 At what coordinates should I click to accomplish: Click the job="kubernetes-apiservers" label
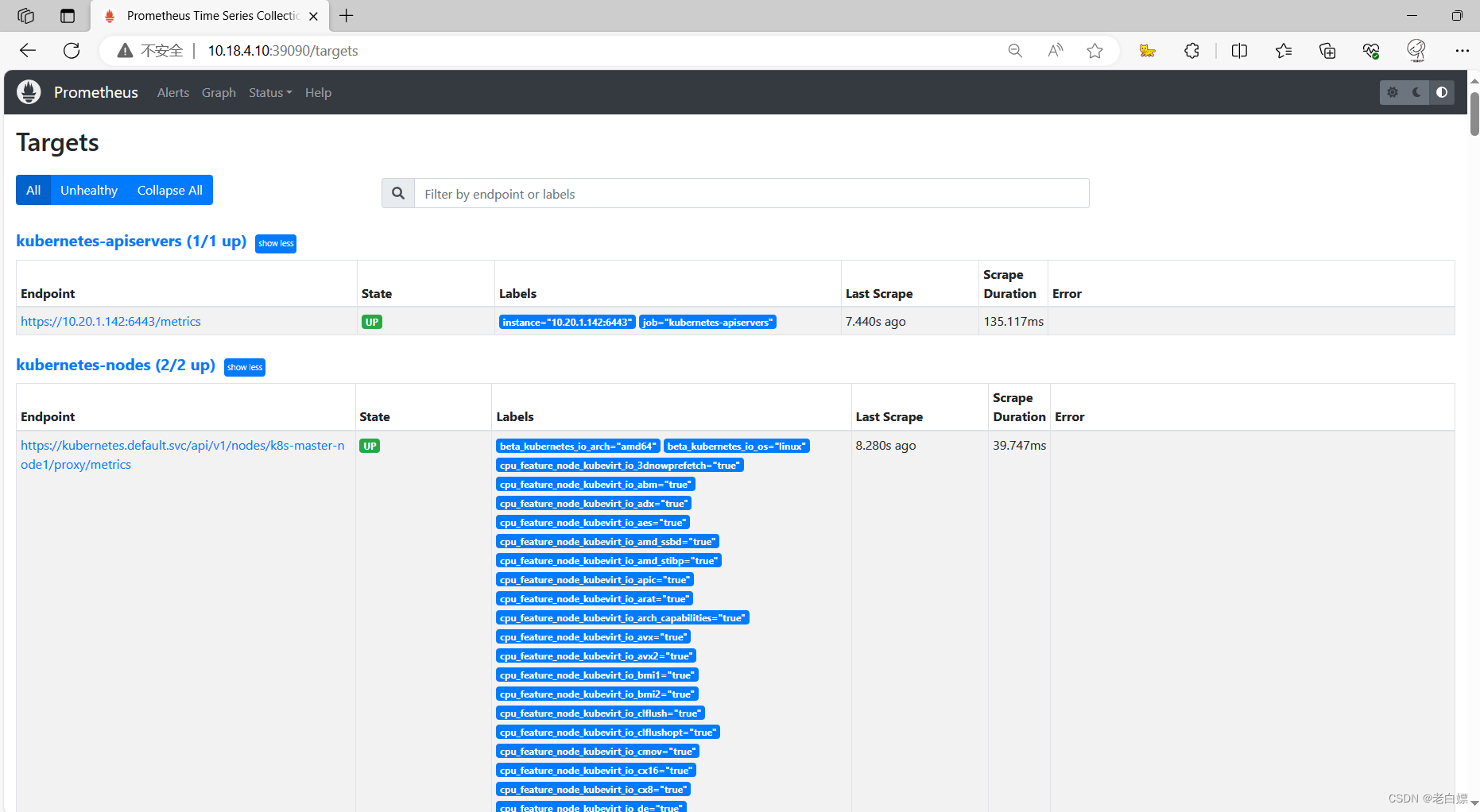point(707,322)
